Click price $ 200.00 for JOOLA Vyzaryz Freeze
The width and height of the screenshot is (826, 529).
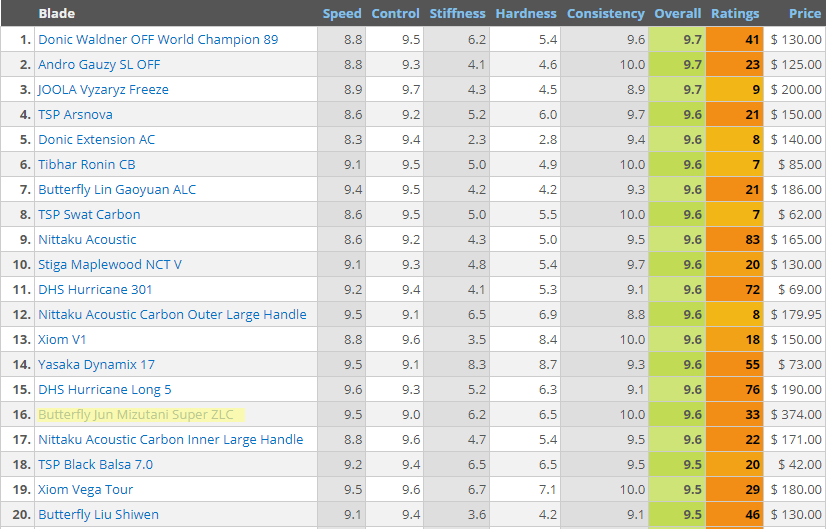[x=796, y=90]
